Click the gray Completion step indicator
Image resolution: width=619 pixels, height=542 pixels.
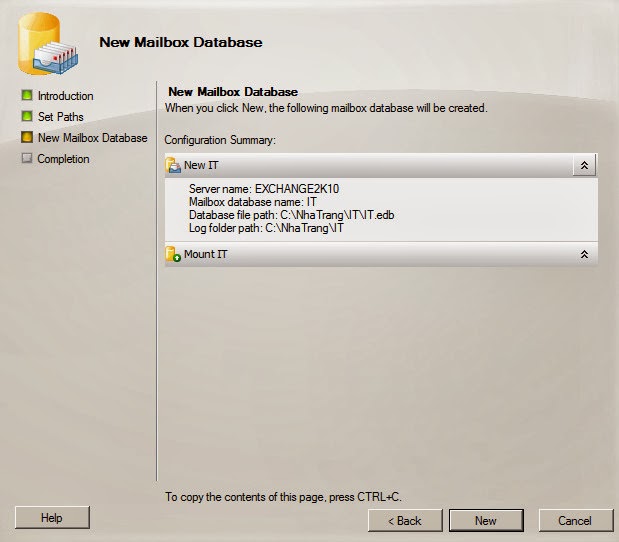point(27,158)
